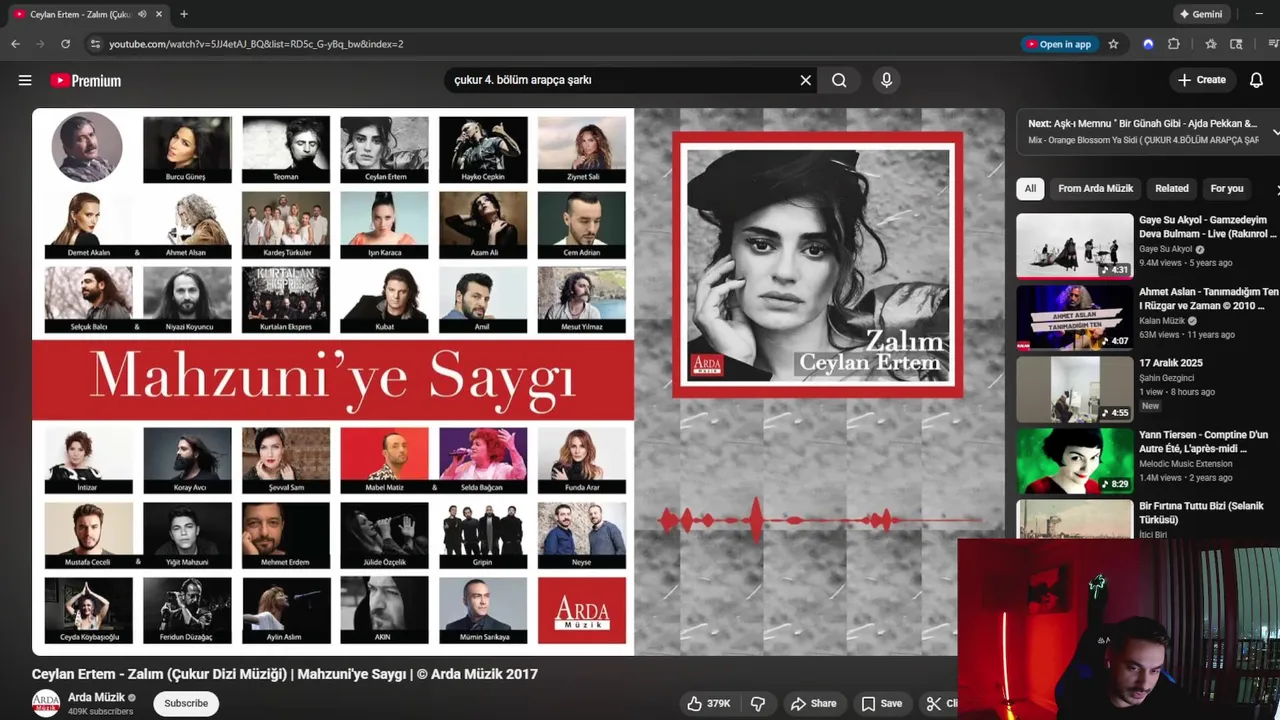Click Open in app button
This screenshot has width=1280, height=720.
[x=1060, y=44]
